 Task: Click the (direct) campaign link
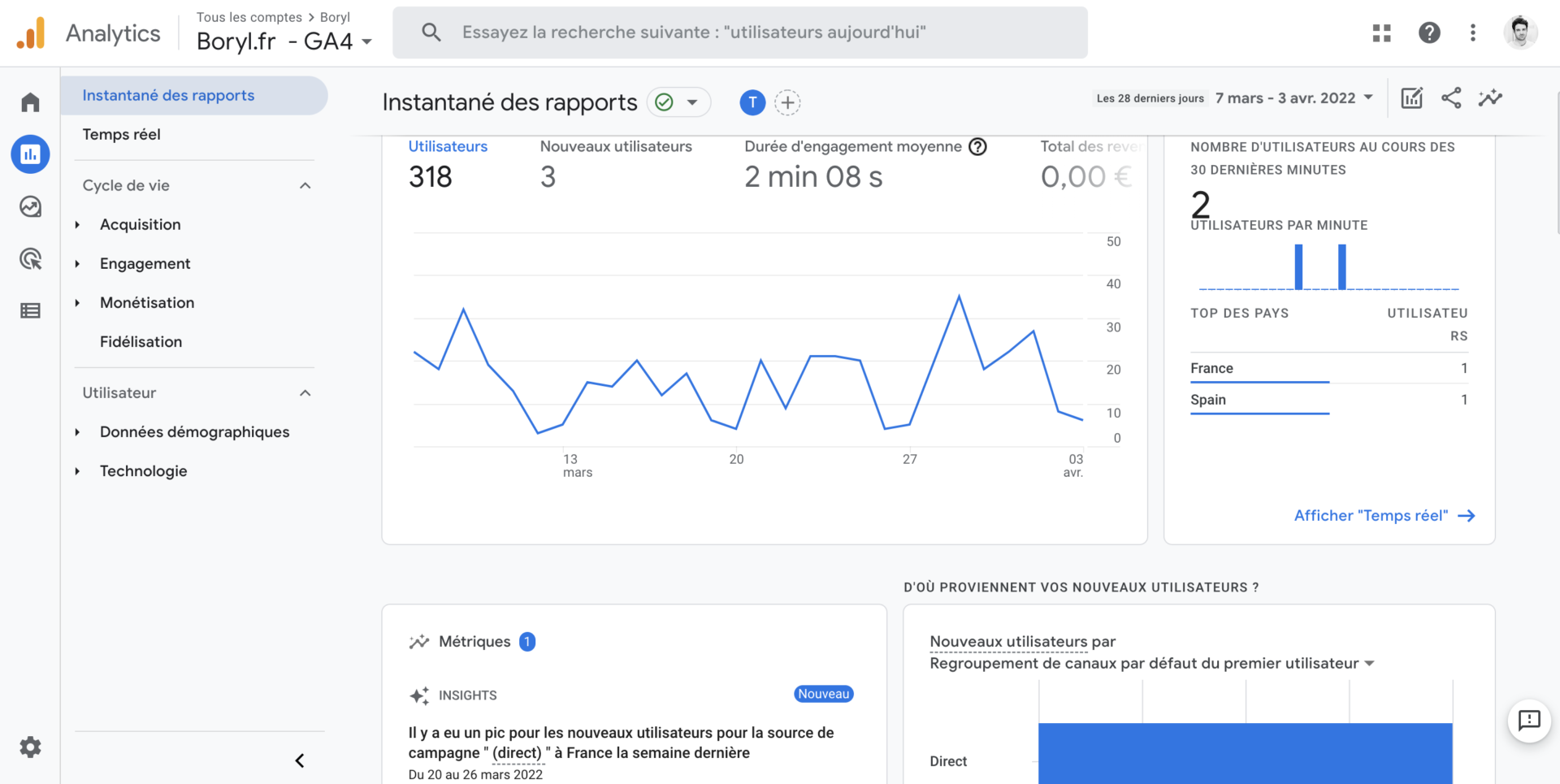pyautogui.click(x=518, y=752)
